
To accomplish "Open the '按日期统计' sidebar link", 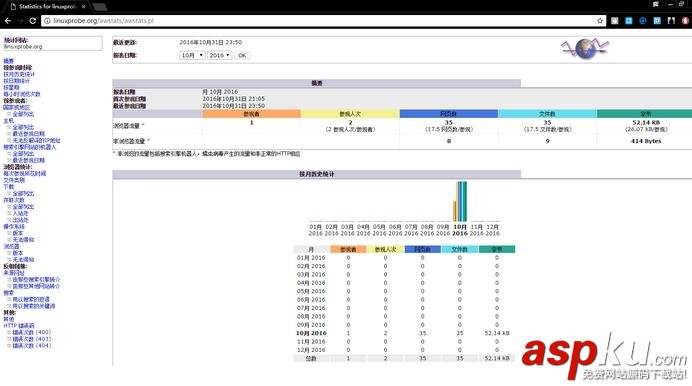I will point(17,81).
